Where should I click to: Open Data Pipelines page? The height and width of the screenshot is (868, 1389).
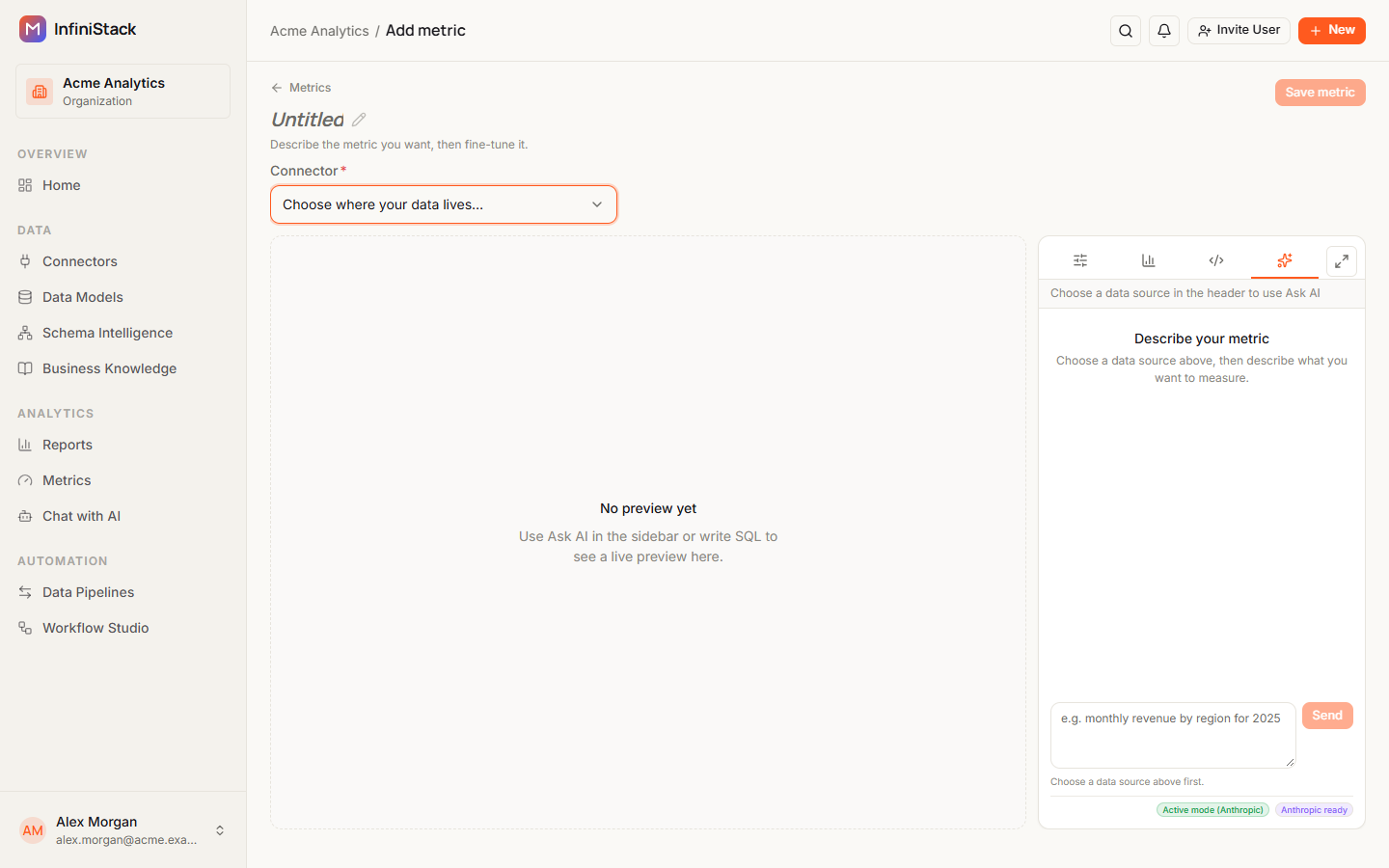pos(123,592)
